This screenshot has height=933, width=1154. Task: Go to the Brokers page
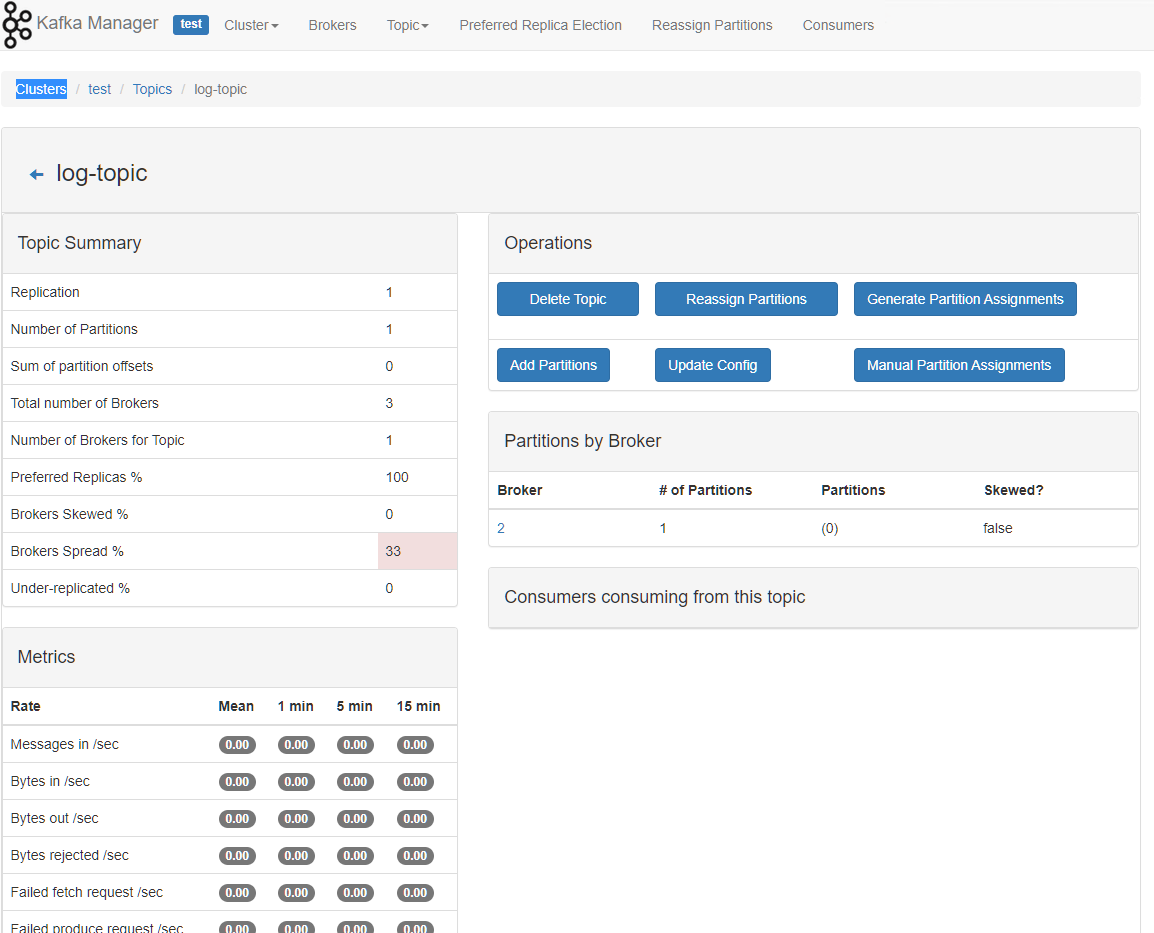point(332,25)
